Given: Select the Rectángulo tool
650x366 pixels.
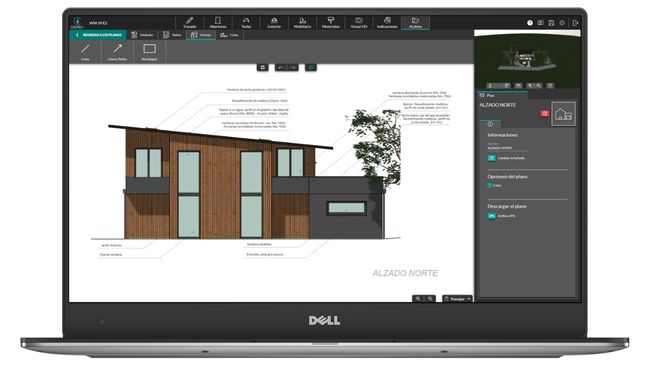Looking at the screenshot, I should tap(149, 52).
